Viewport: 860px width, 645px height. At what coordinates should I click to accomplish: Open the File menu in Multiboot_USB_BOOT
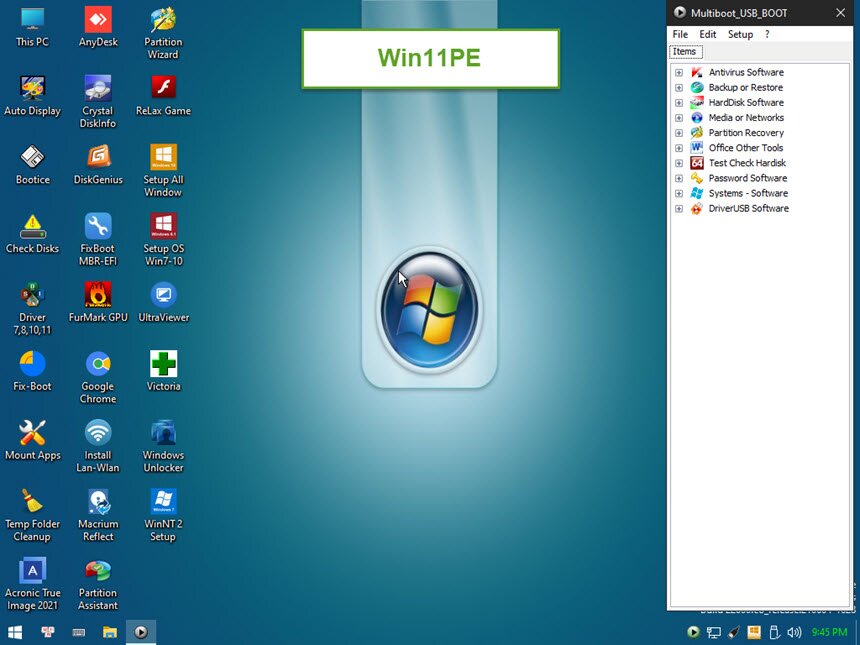[680, 34]
